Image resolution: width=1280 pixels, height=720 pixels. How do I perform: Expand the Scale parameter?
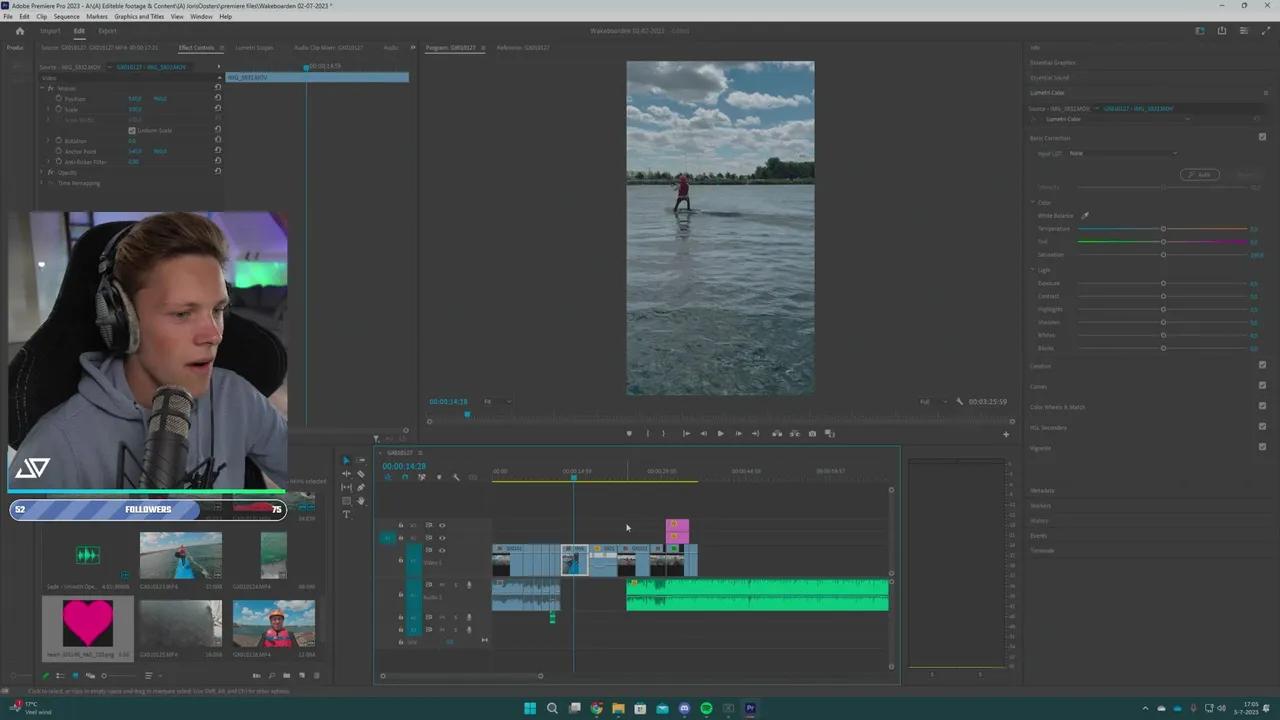[48, 109]
